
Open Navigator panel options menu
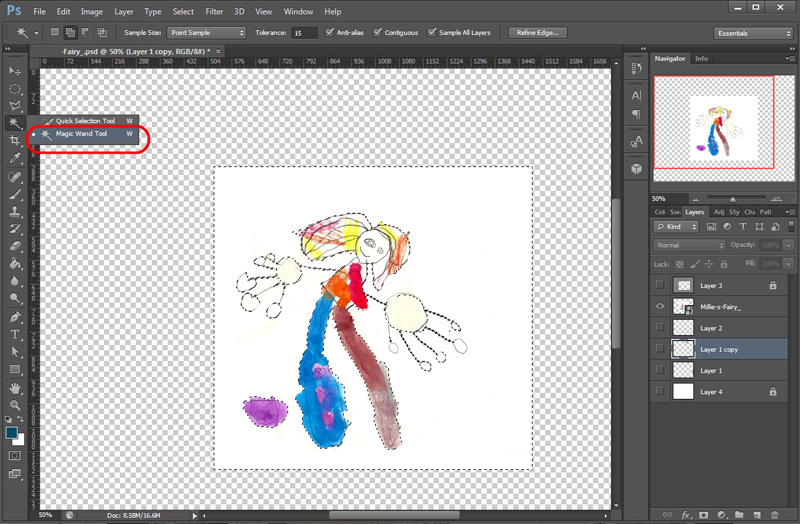pyautogui.click(x=790, y=59)
